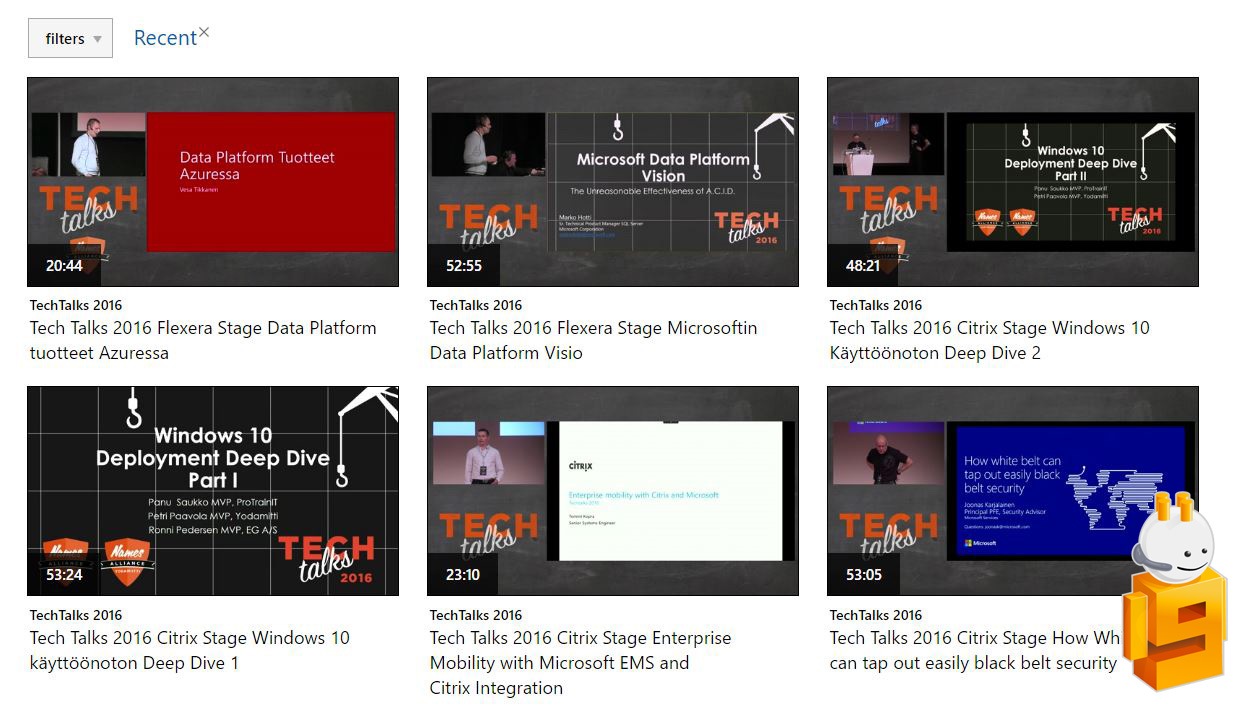1240x705 pixels.
Task: Open title link Flexera Stage Data Platform tuotteet Azuressa
Action: point(203,340)
